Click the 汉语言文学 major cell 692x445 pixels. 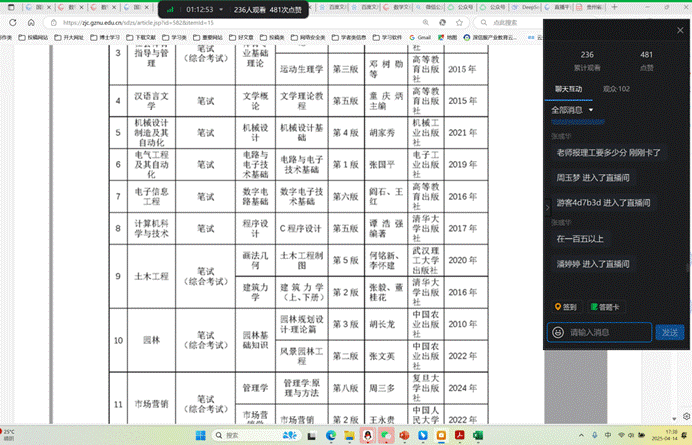coord(151,101)
